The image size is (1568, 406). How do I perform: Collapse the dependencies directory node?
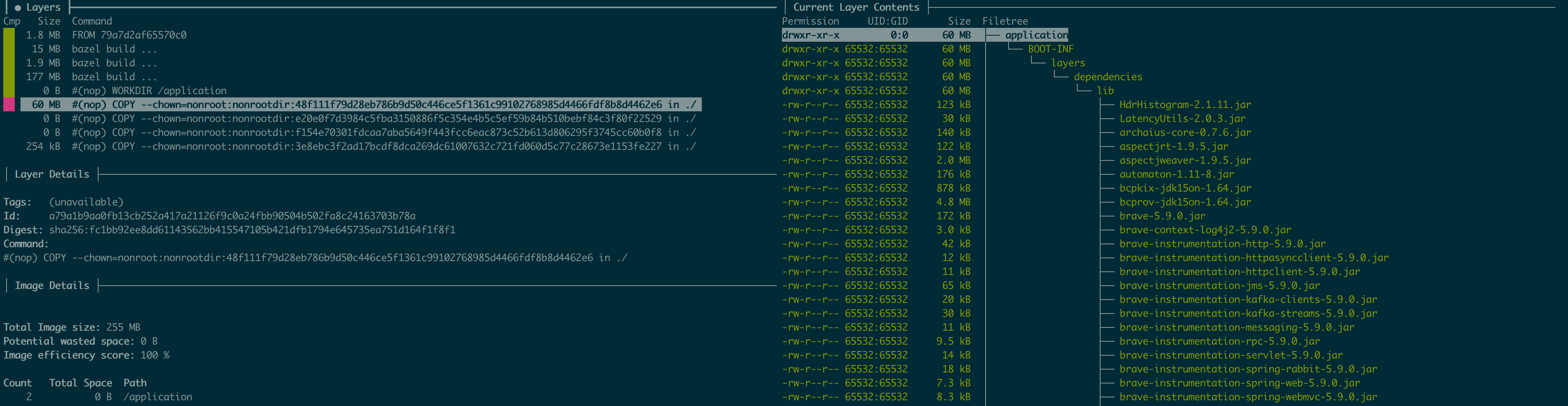[x=1108, y=77]
